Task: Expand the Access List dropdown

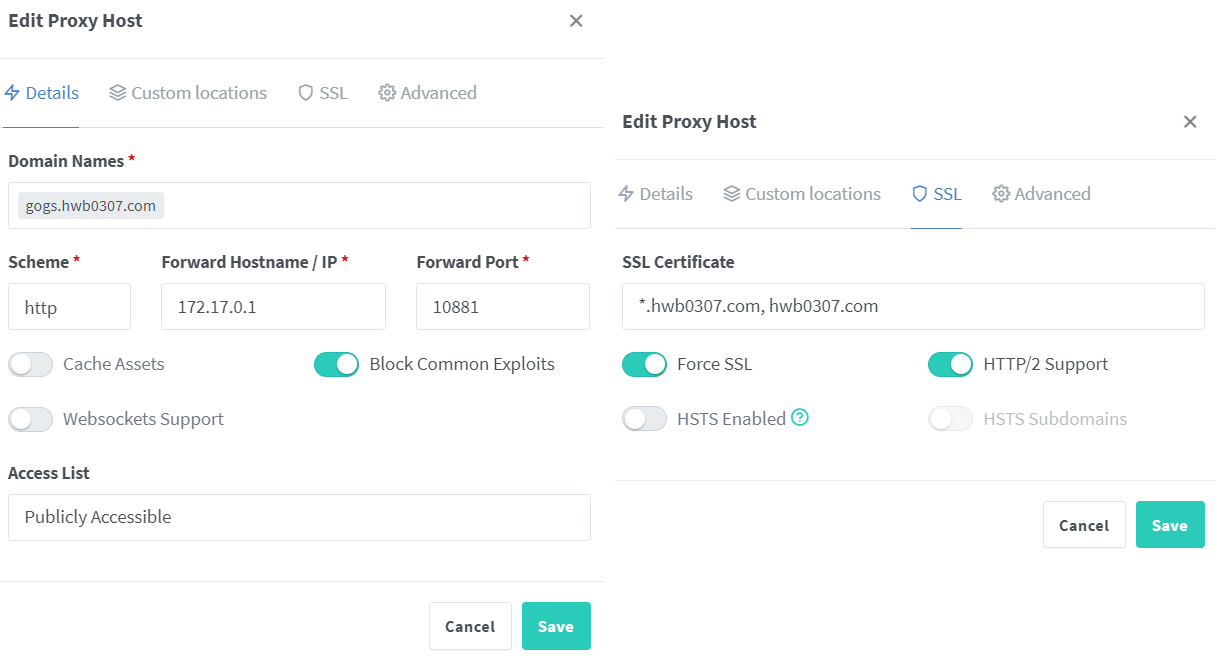Action: (x=299, y=517)
